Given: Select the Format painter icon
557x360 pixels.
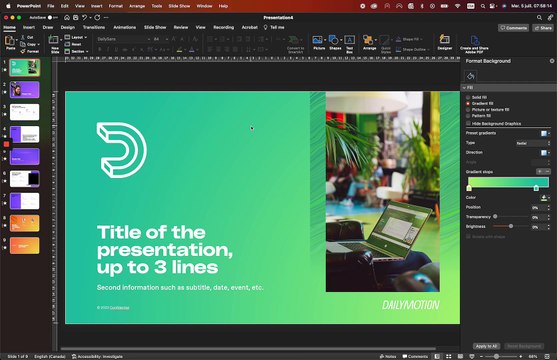Looking at the screenshot, I should tap(23, 51).
